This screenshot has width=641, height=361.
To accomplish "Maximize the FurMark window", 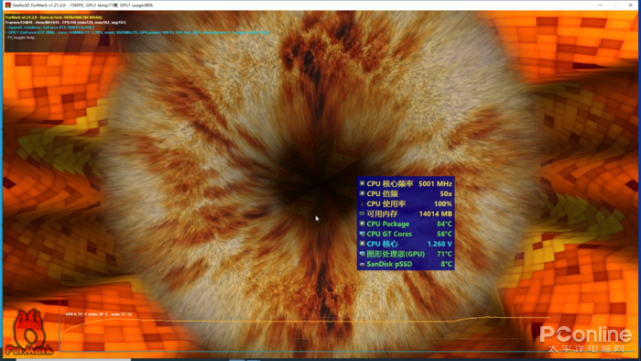I will click(x=615, y=5).
